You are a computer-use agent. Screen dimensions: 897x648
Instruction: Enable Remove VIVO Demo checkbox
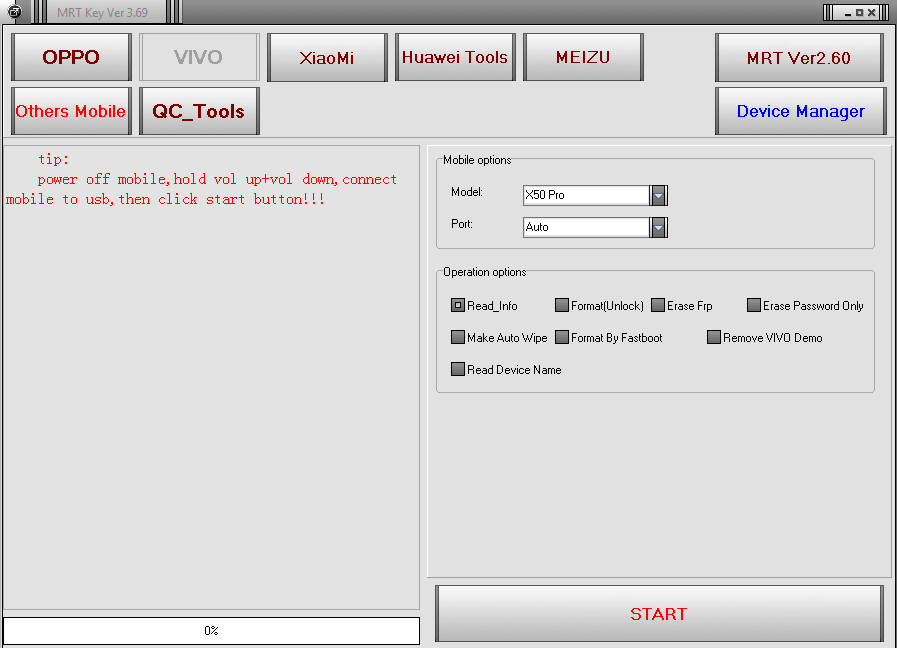714,337
